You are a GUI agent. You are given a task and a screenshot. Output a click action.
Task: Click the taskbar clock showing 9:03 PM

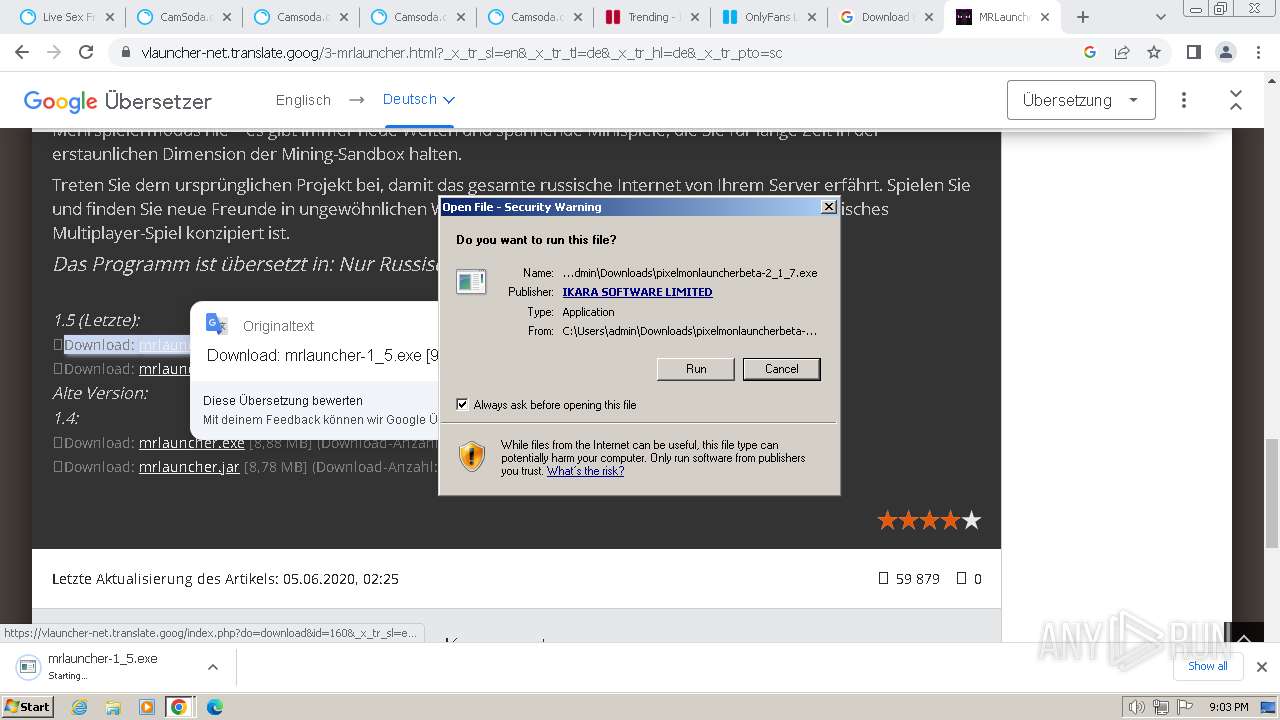pyautogui.click(x=1228, y=707)
